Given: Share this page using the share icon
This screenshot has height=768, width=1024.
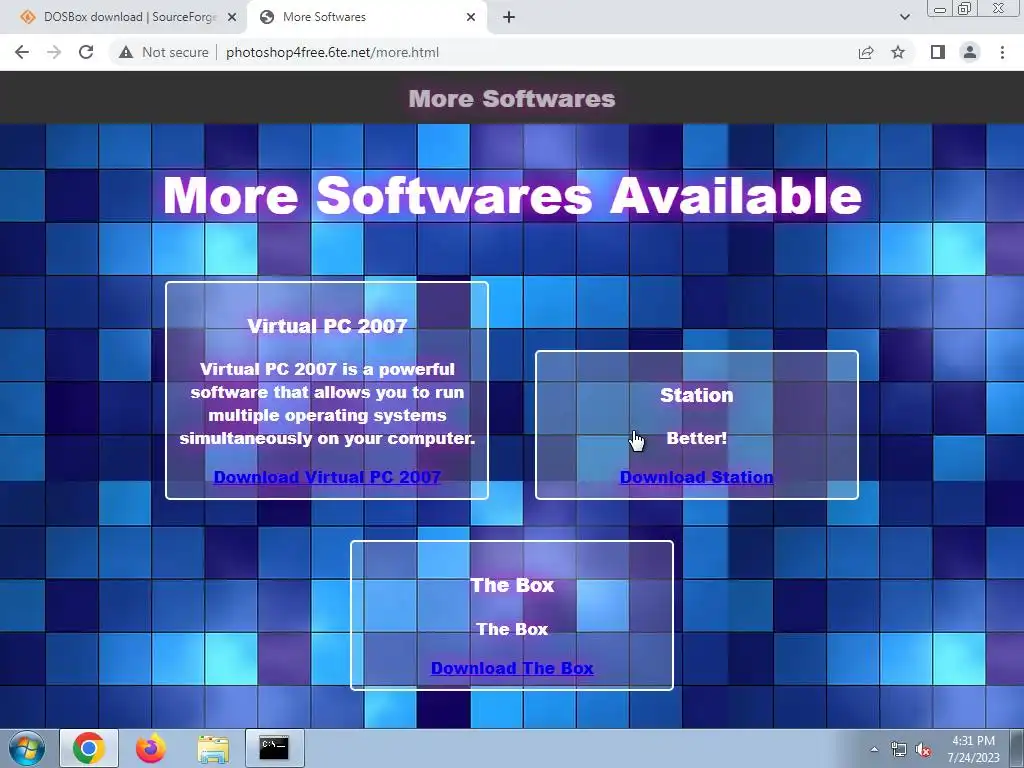Looking at the screenshot, I should point(866,52).
